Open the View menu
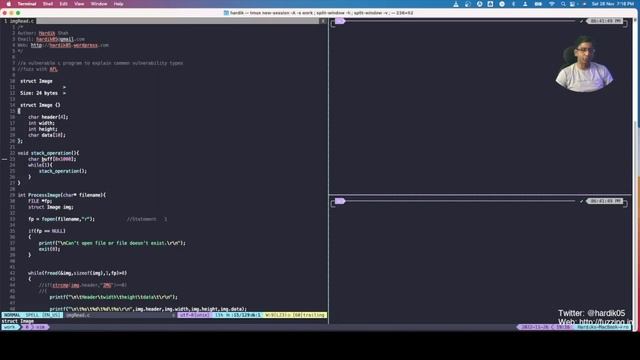The height and width of the screenshot is (360, 640). 79,4
